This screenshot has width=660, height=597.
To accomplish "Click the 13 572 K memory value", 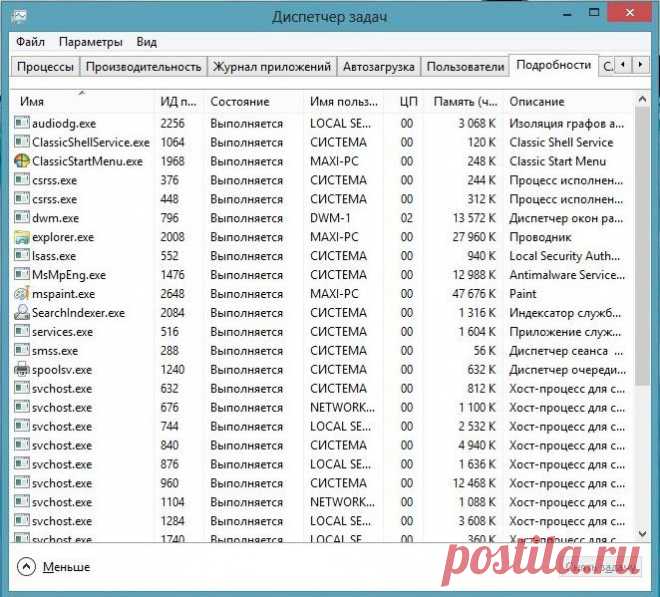I will (x=474, y=218).
